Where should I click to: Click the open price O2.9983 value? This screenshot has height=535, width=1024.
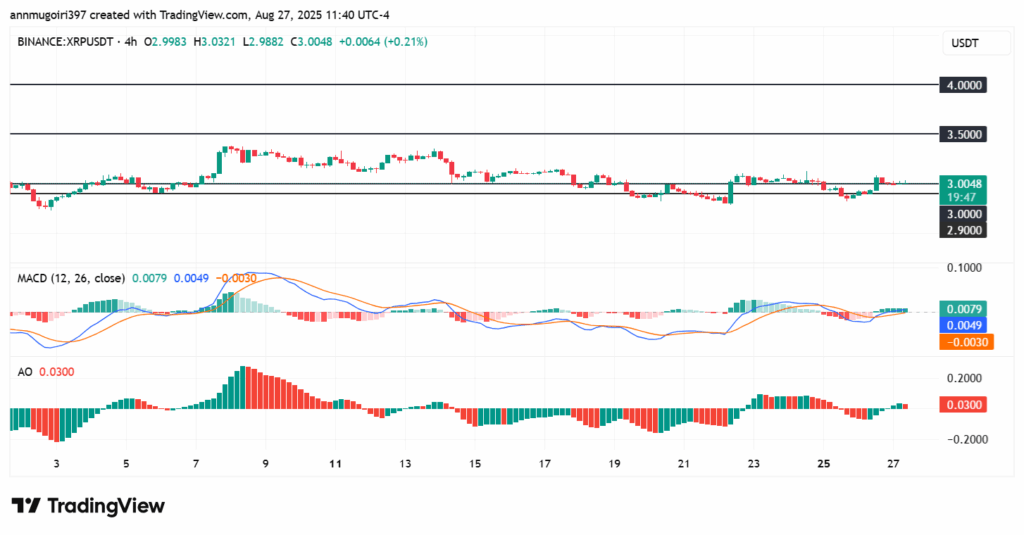point(165,42)
